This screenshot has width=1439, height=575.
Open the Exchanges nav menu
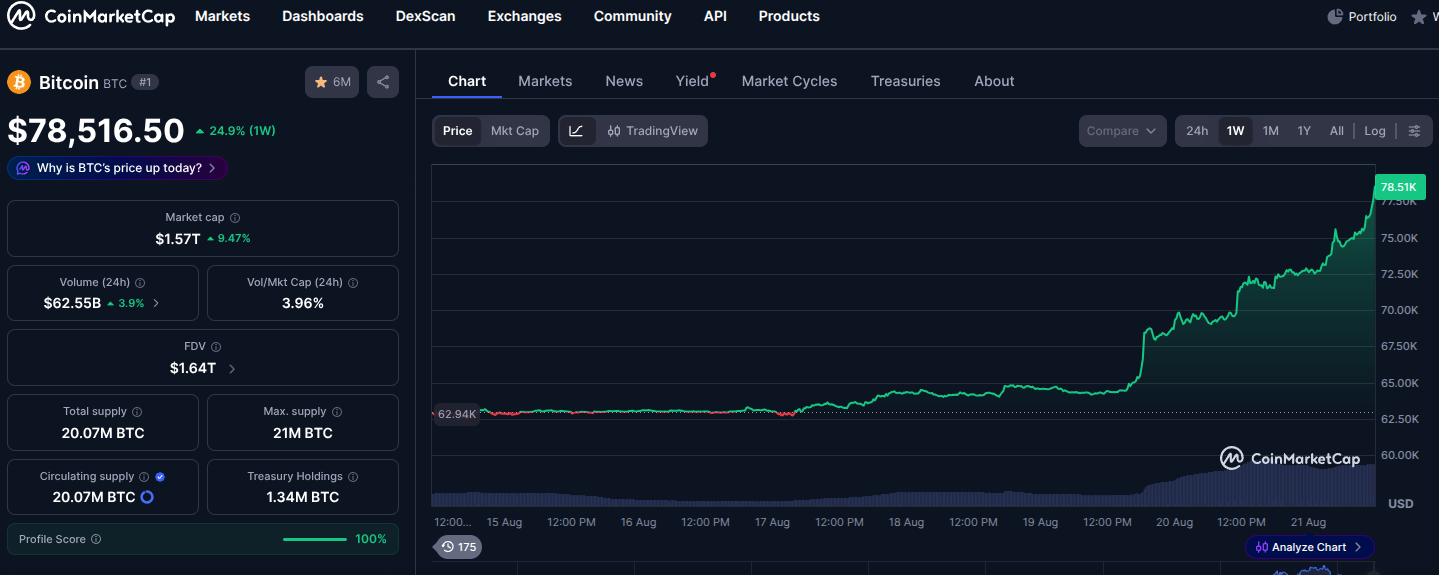pyautogui.click(x=524, y=16)
